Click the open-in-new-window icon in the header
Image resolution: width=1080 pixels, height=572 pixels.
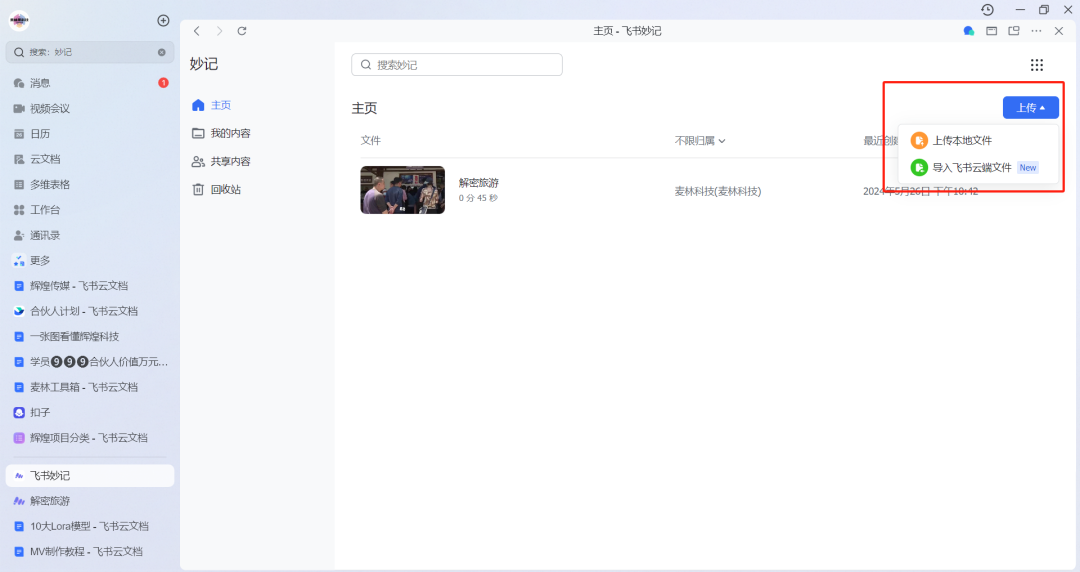coord(1014,31)
